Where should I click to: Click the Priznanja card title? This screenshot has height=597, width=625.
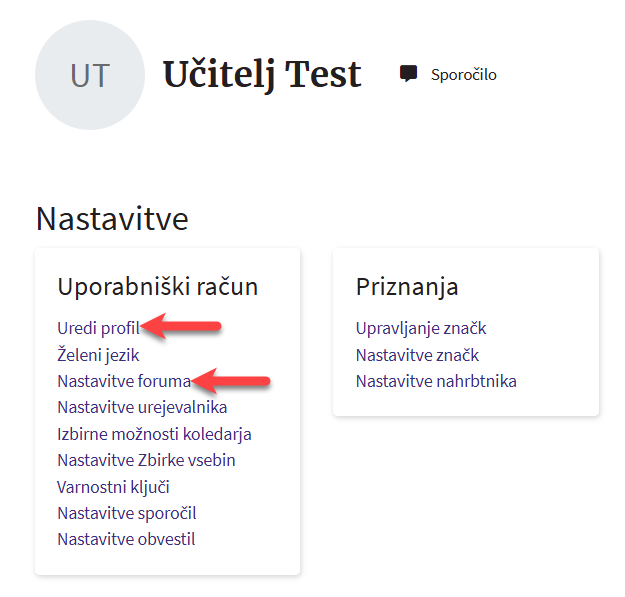tap(407, 287)
